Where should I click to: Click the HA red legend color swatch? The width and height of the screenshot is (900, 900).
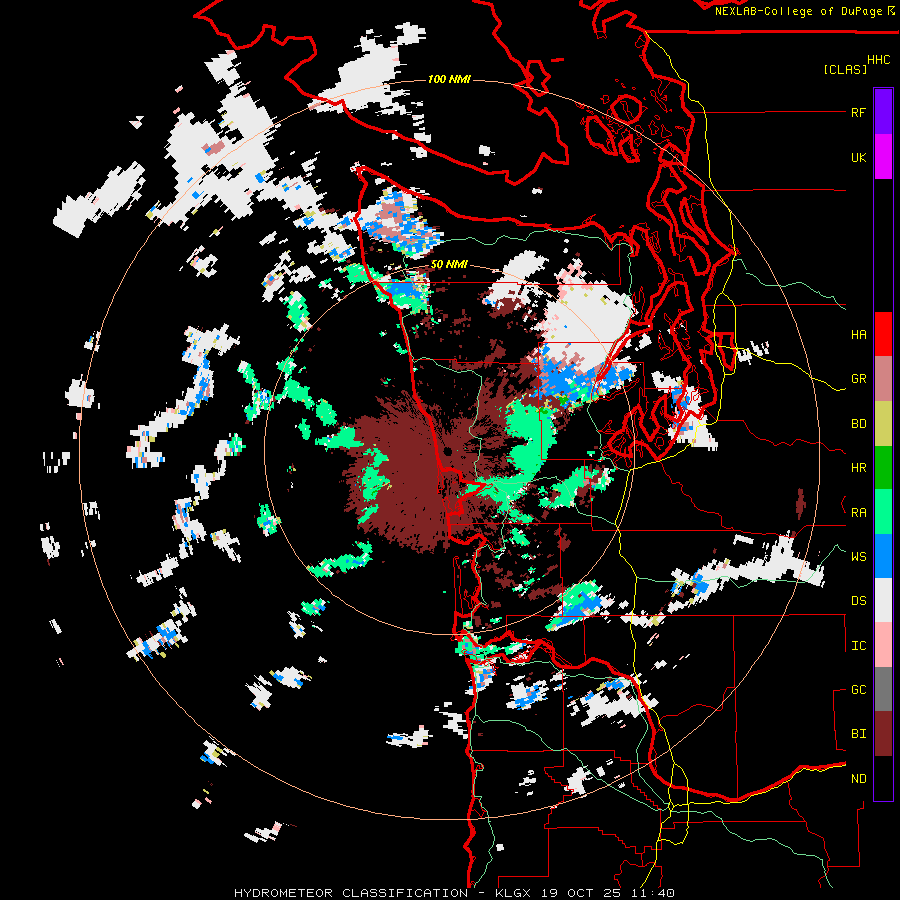[883, 334]
